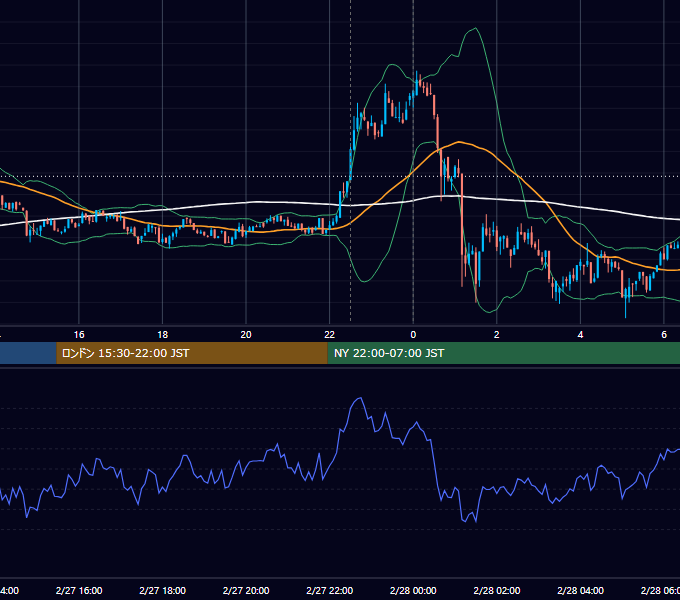Click the hour label 4 on price chart axis

pyautogui.click(x=580, y=335)
